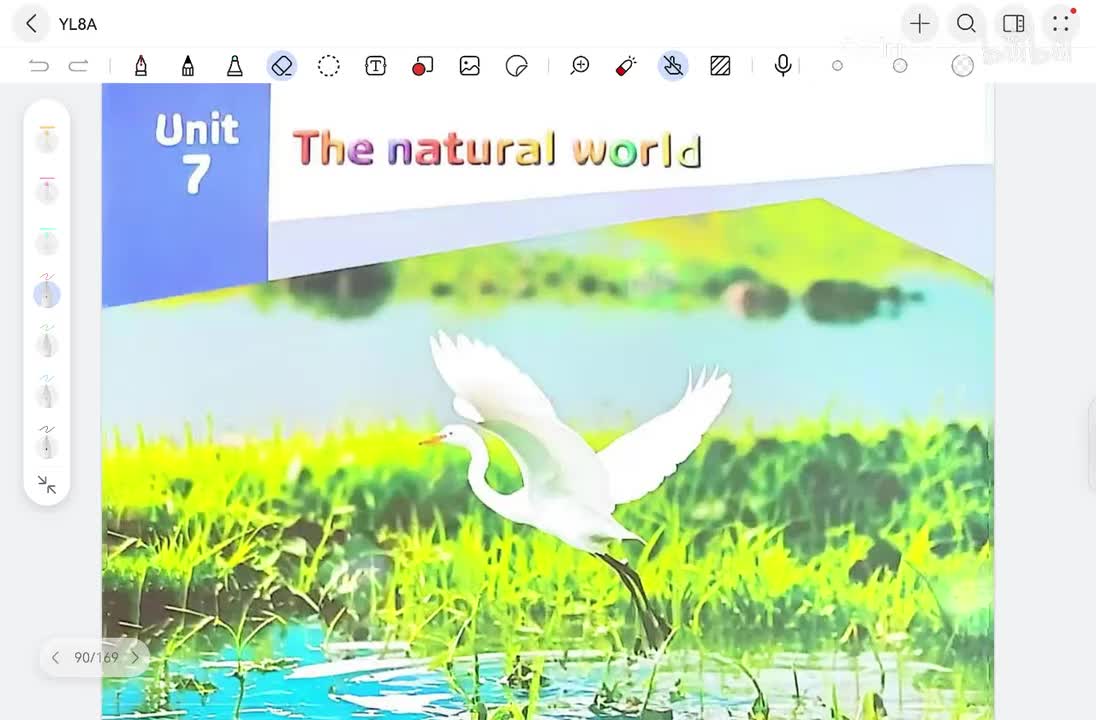Viewport: 1096px width, 720px height.
Task: Select the laser pointer tool
Action: click(x=626, y=66)
